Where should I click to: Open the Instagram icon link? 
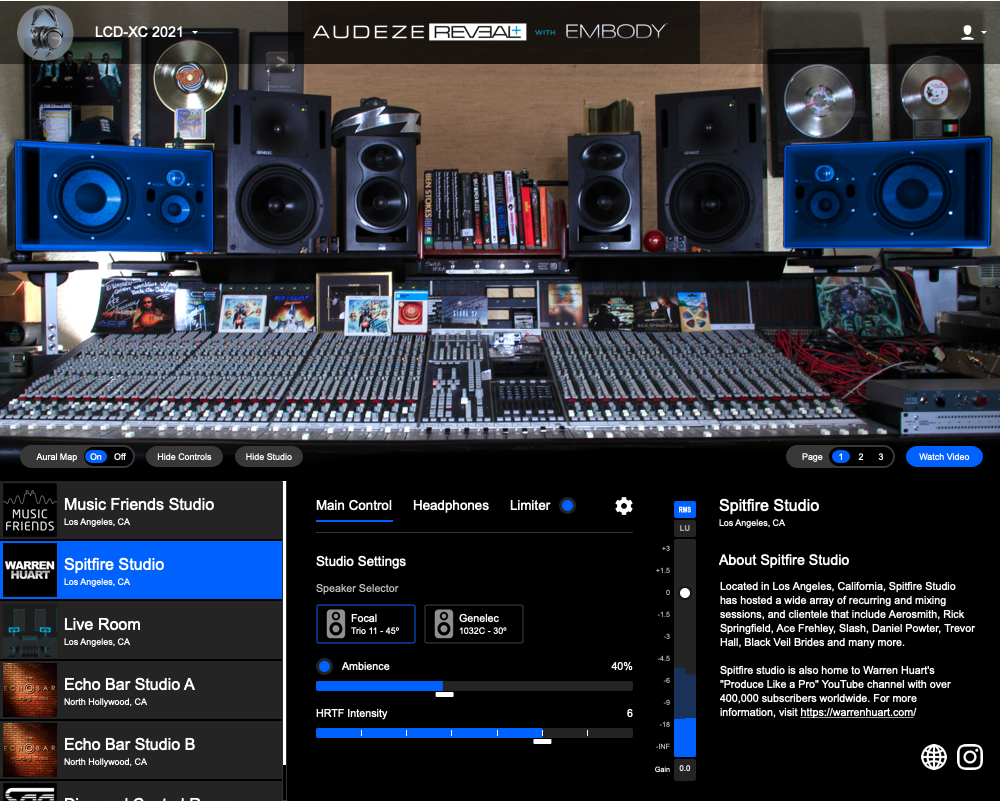pos(970,757)
